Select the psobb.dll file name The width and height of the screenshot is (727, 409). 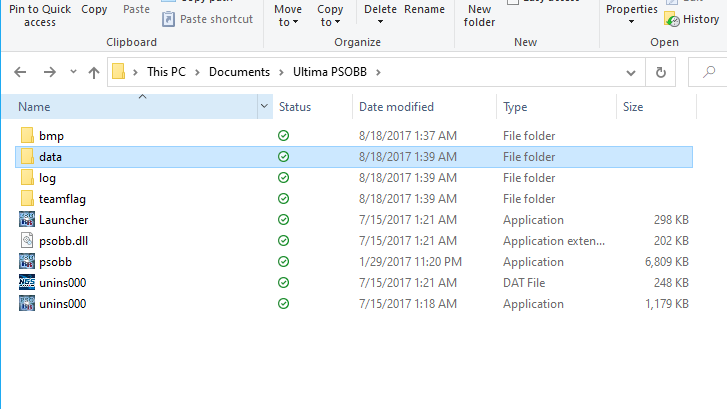pyautogui.click(x=64, y=241)
